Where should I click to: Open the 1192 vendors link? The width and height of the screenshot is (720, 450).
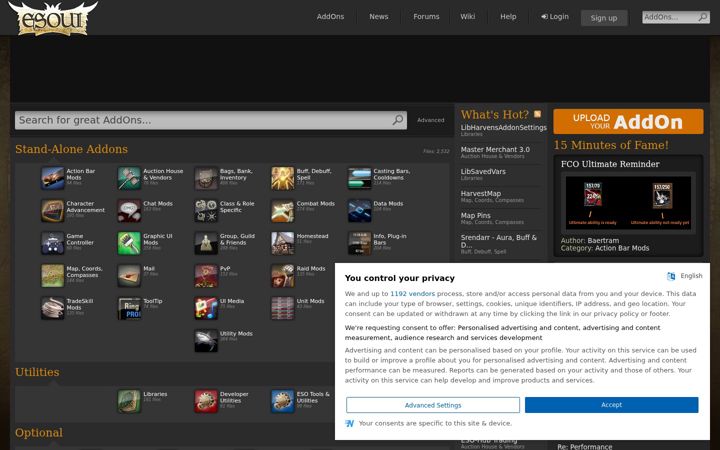click(x=412, y=293)
